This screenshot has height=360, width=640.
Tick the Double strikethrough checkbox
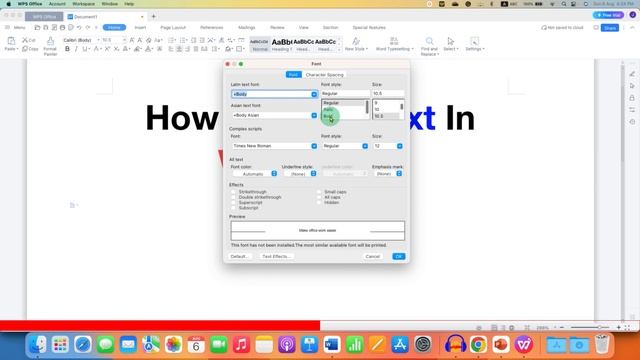[233, 197]
